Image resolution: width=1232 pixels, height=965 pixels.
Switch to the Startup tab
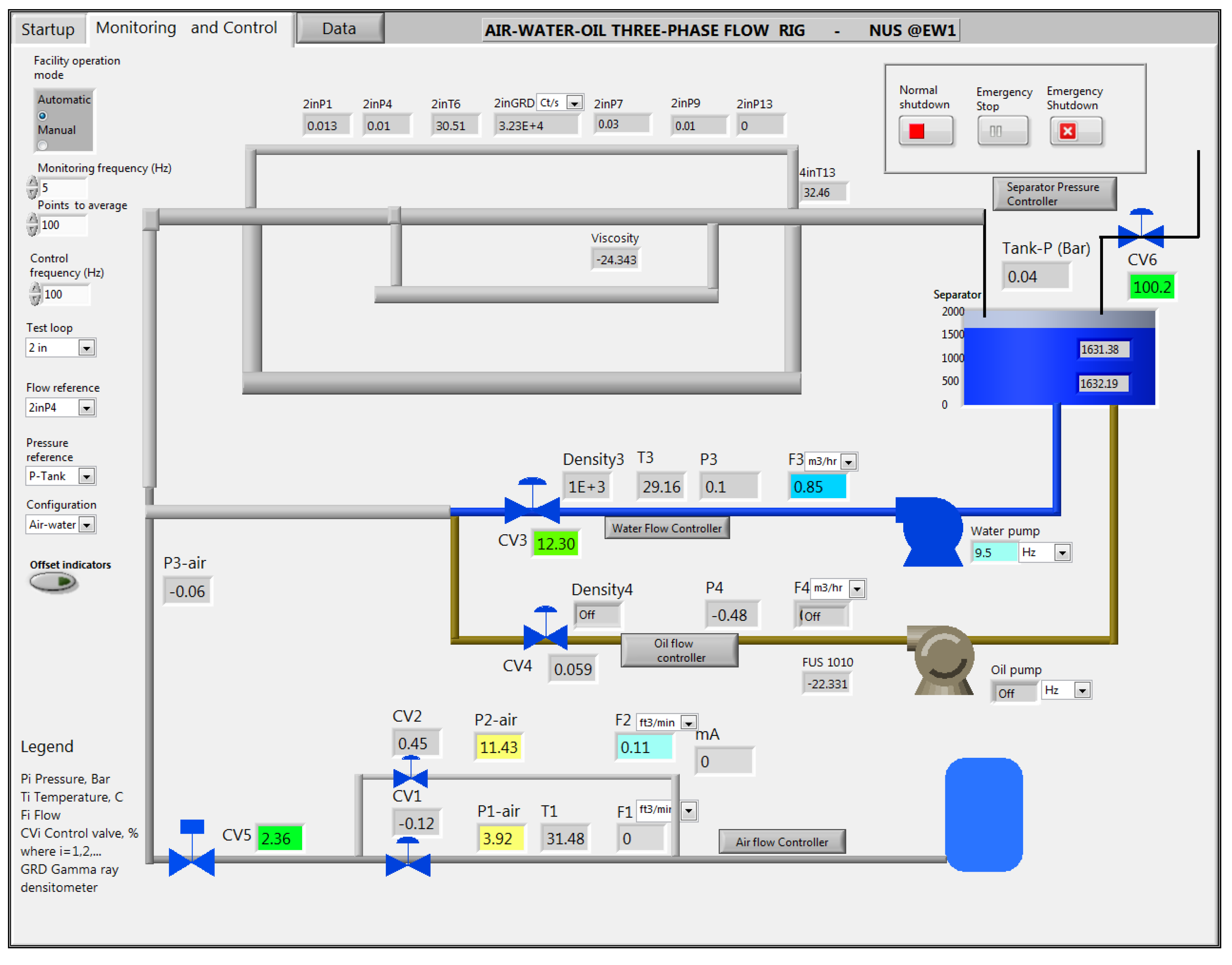click(48, 29)
